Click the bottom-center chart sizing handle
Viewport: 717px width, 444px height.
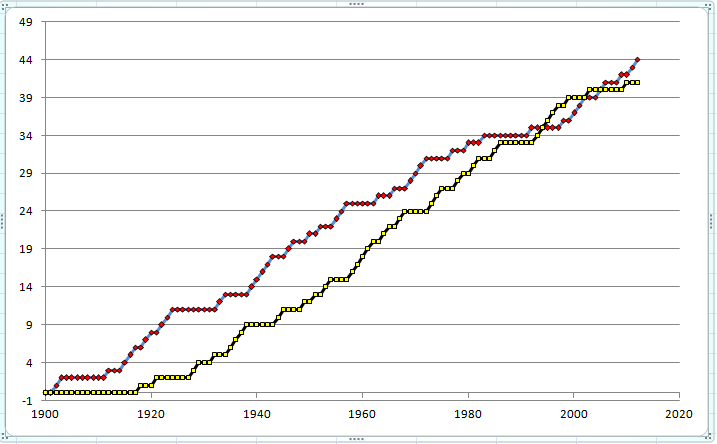[356, 439]
